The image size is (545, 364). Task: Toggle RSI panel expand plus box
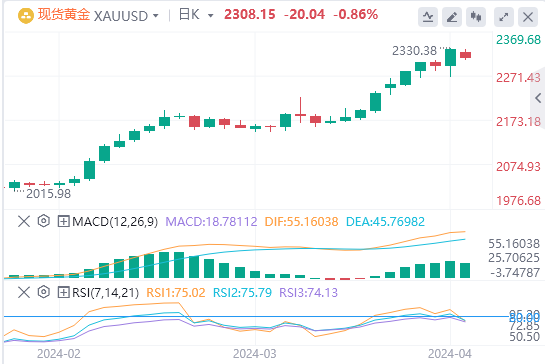pyautogui.click(x=64, y=292)
